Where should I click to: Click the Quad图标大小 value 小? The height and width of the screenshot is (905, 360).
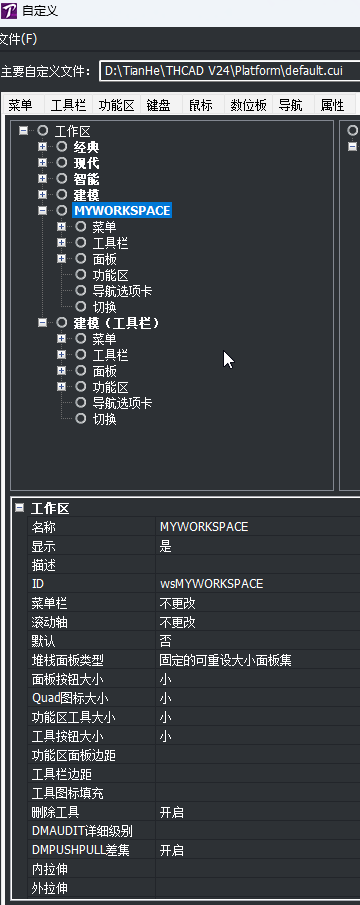166,698
